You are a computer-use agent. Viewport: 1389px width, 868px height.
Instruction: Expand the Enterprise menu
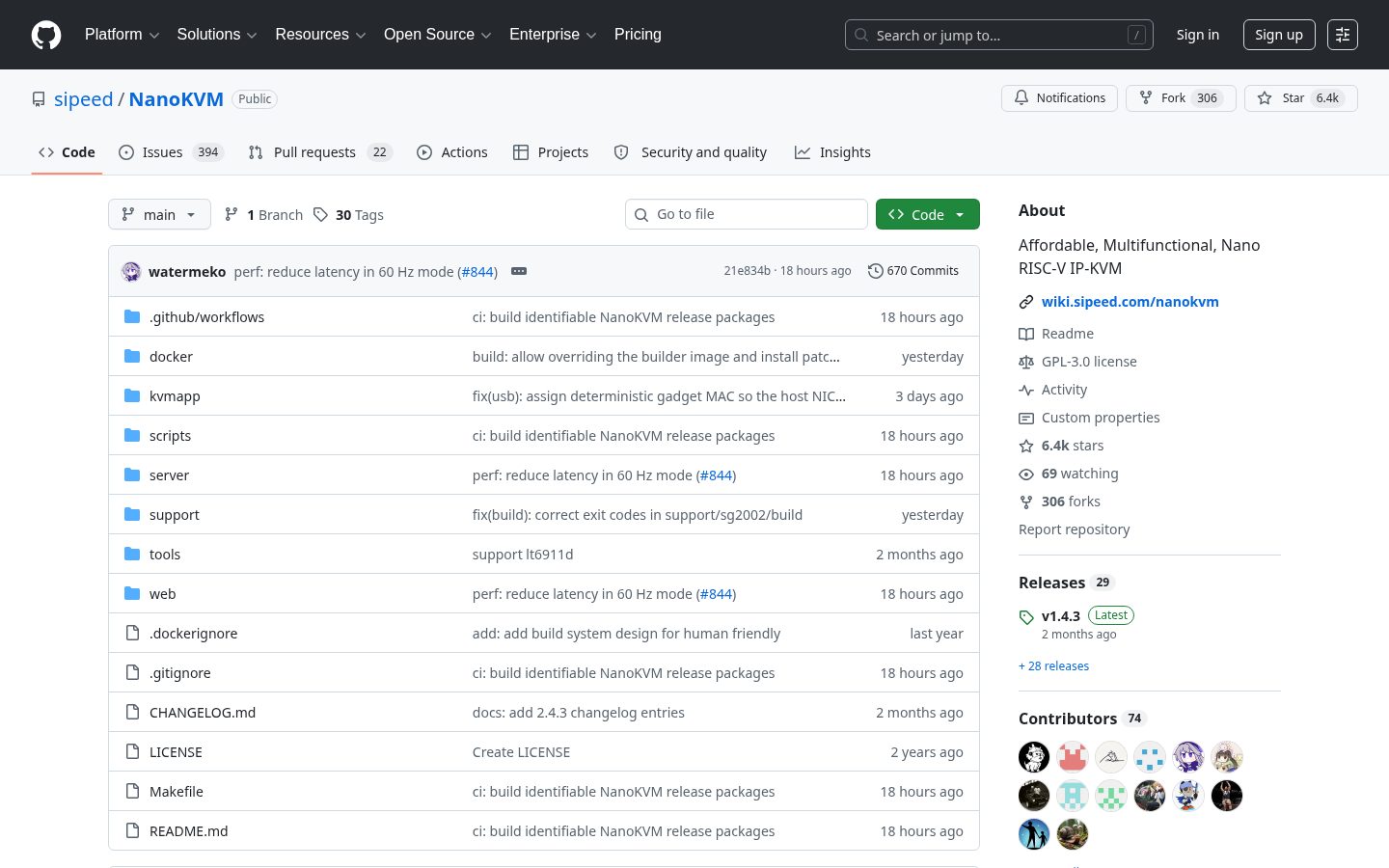tap(553, 35)
